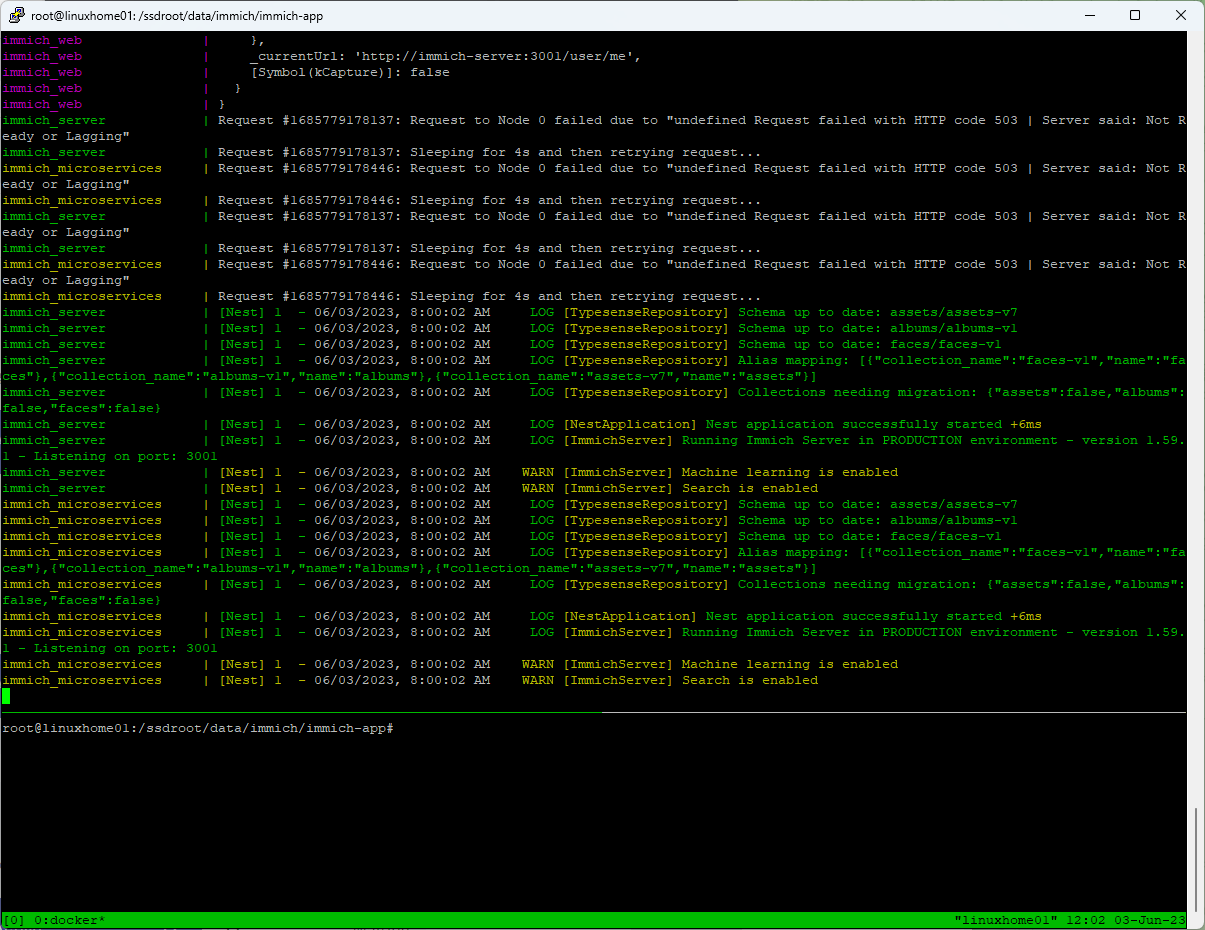Click the _currentUrl immich-server:3001/user/me line
The width and height of the screenshot is (1205, 930).
(x=446, y=56)
